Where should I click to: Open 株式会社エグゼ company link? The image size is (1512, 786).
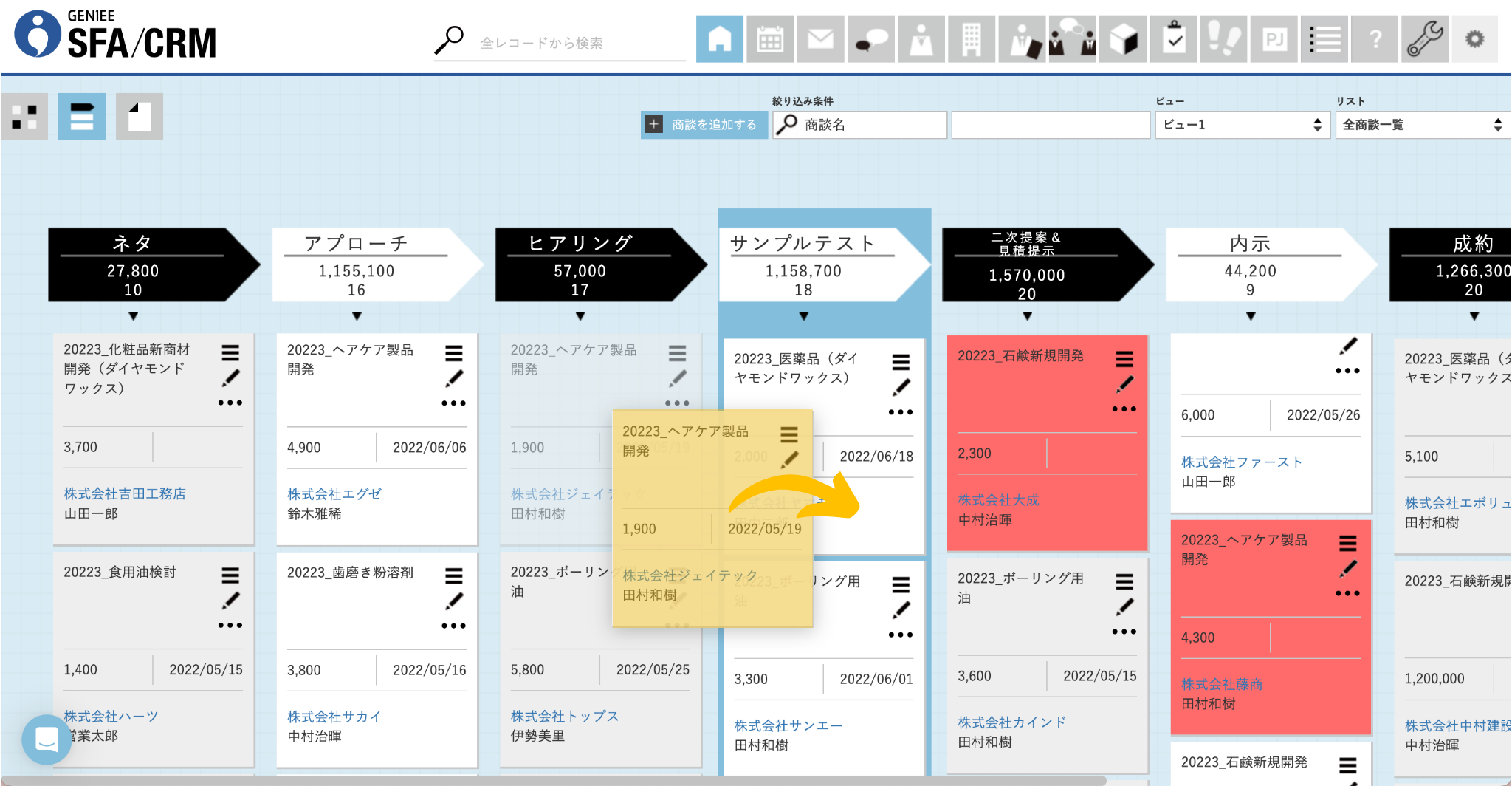(x=334, y=493)
